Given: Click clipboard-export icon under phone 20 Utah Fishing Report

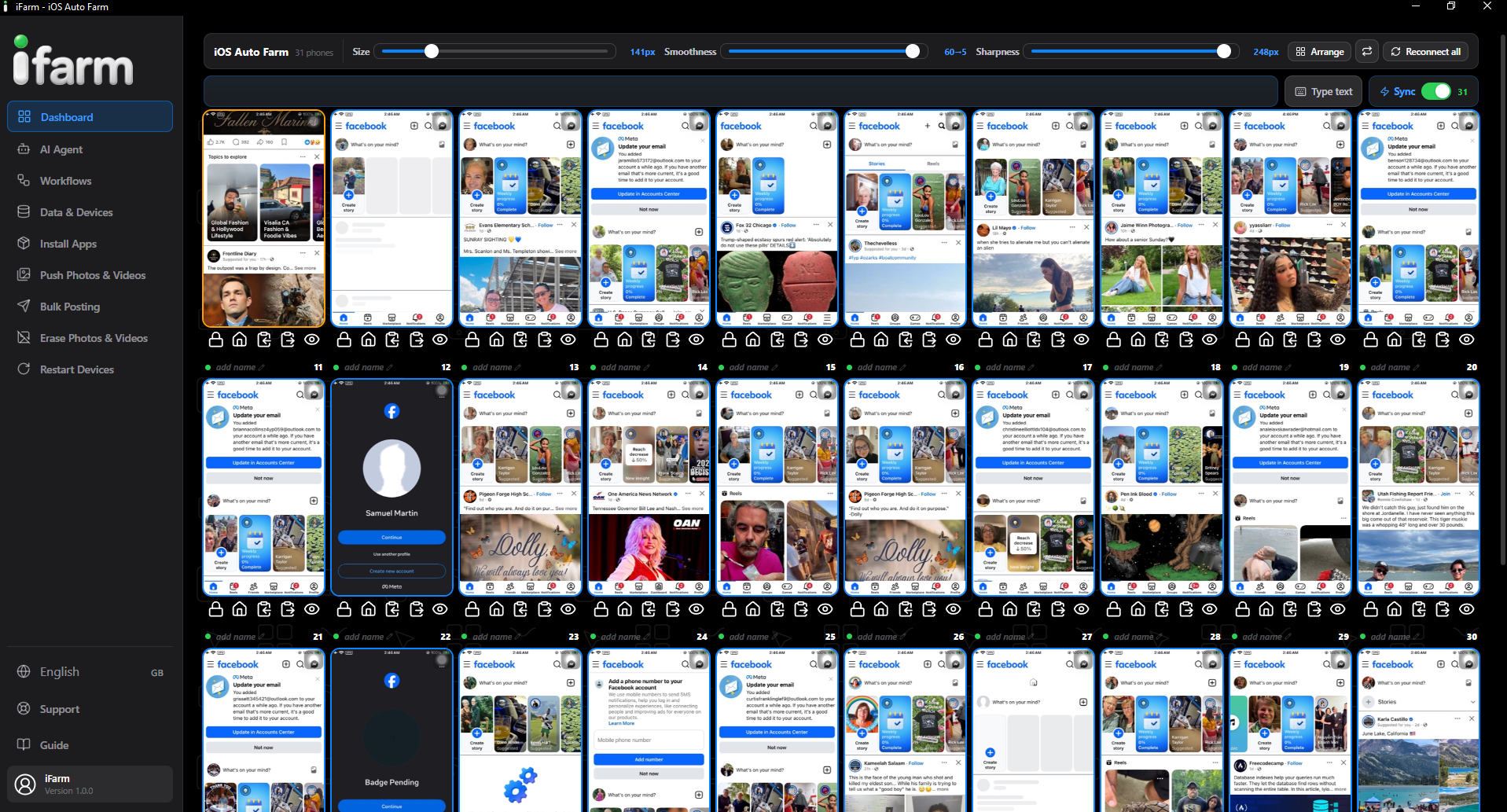Looking at the screenshot, I should 1443,609.
